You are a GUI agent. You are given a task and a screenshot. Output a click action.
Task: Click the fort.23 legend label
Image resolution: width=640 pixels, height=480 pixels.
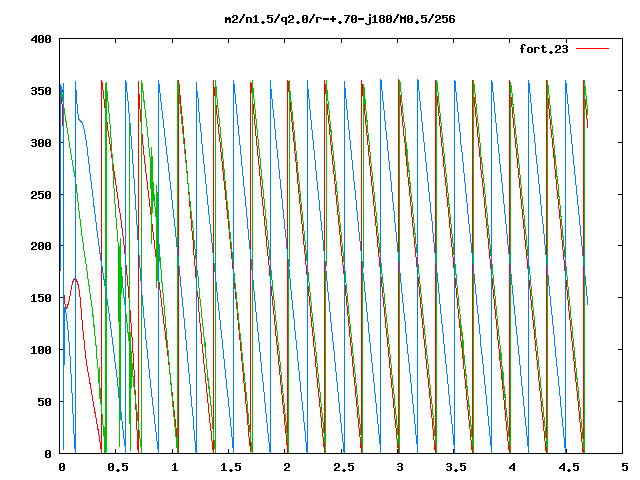click(544, 49)
